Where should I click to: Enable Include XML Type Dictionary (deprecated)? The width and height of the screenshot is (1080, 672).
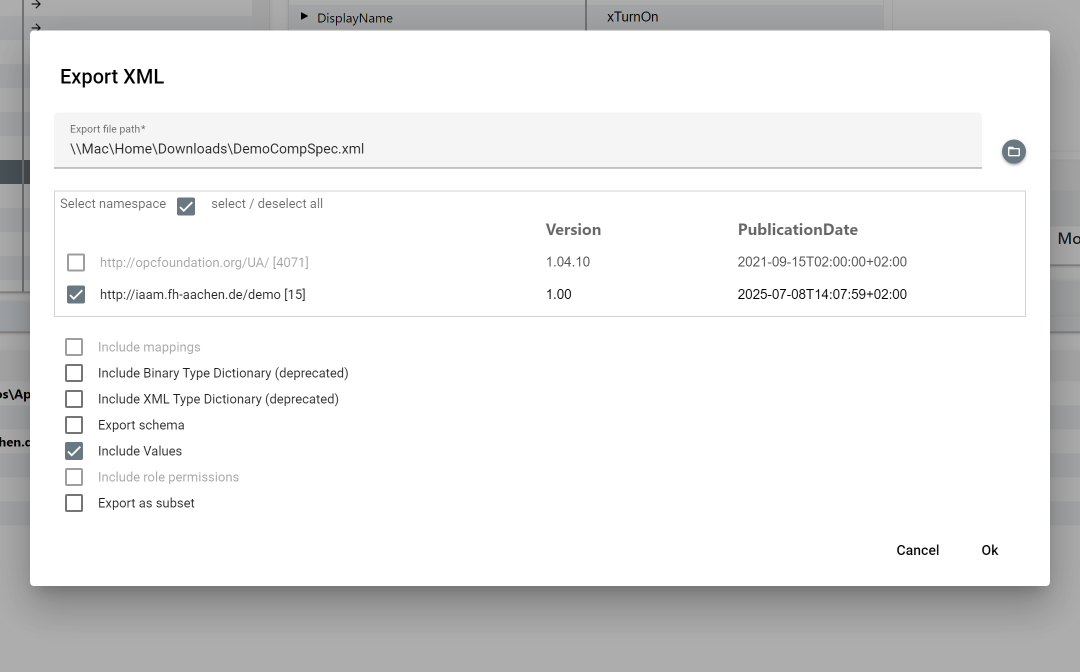click(x=73, y=398)
